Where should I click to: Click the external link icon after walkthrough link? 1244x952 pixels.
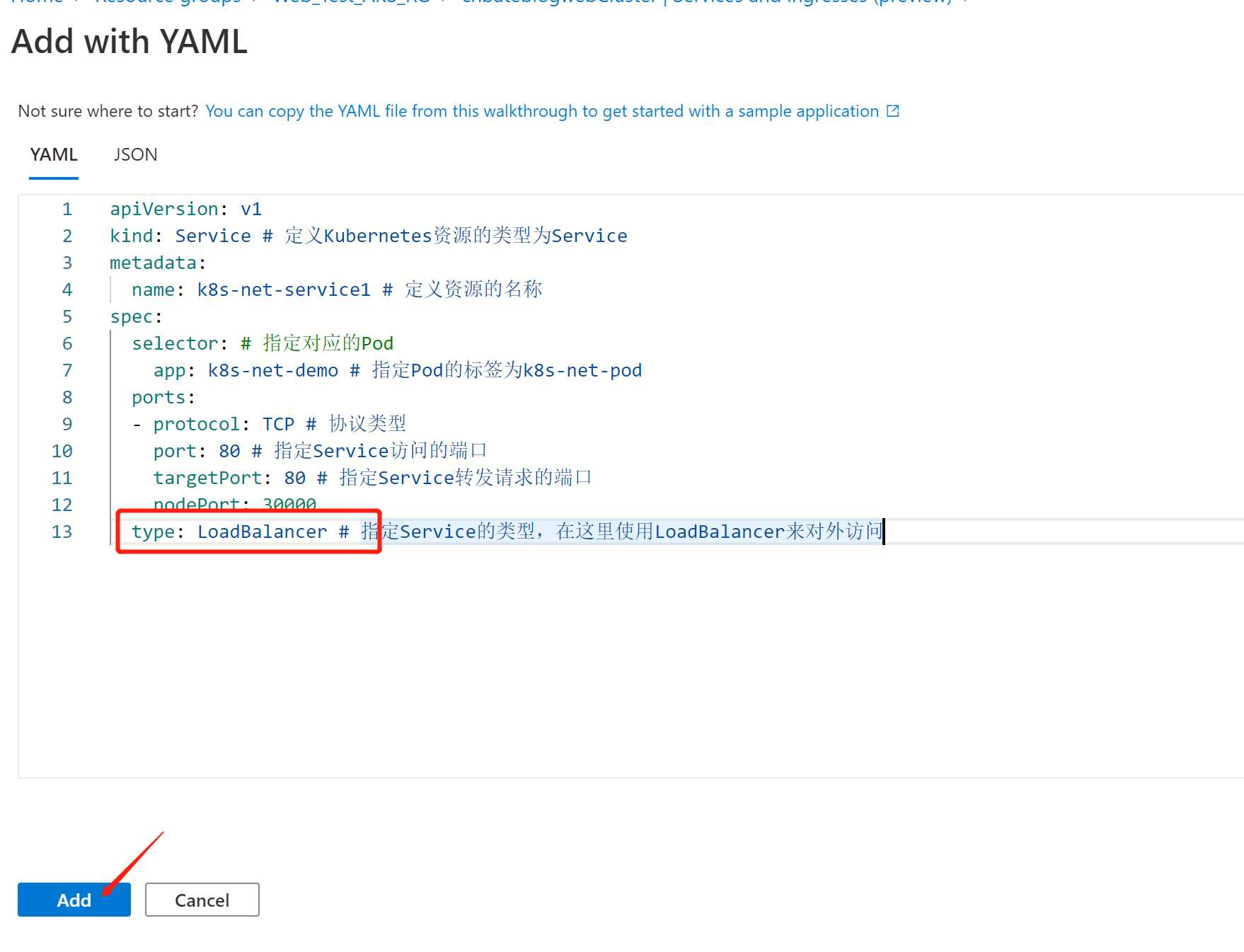point(893,111)
